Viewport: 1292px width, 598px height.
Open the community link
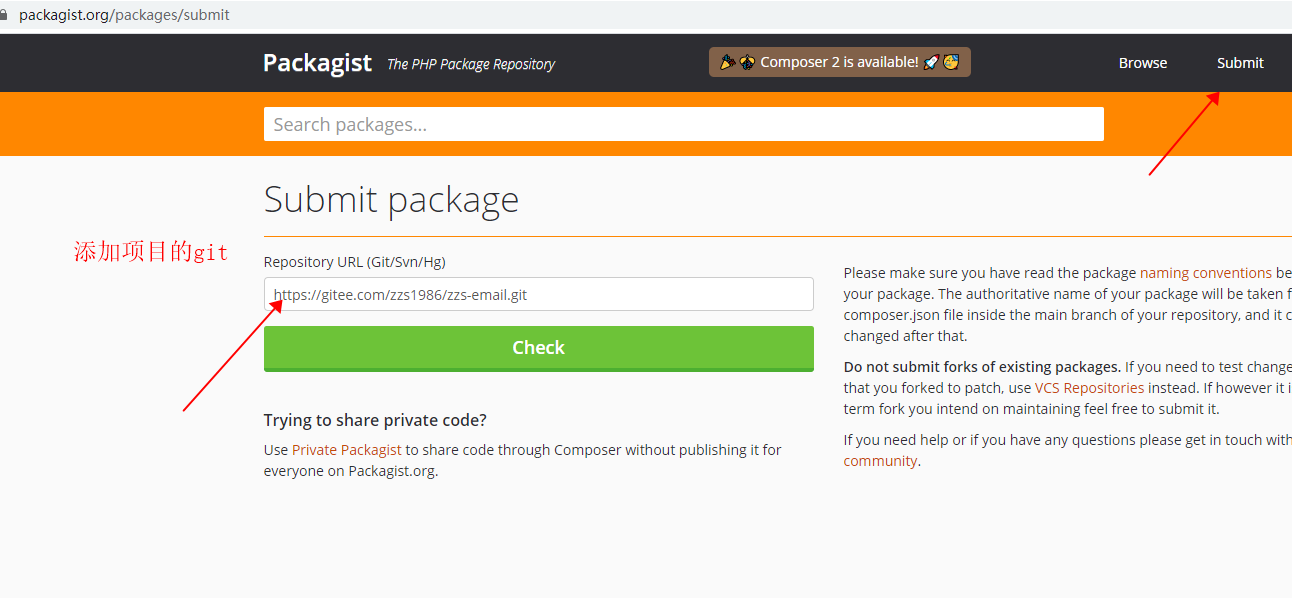880,461
